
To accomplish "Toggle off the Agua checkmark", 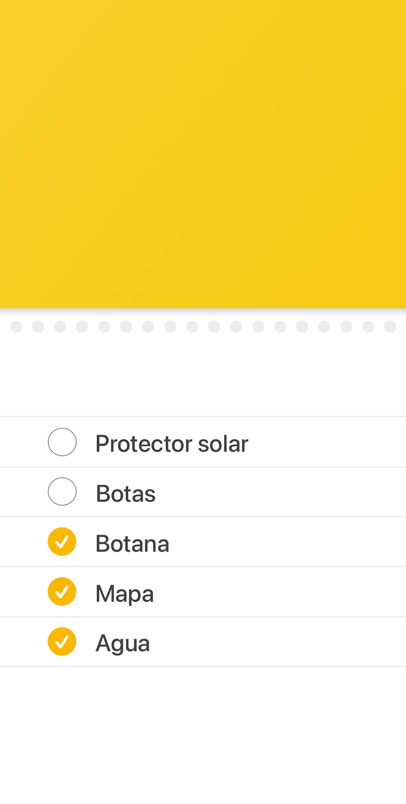I will click(62, 641).
